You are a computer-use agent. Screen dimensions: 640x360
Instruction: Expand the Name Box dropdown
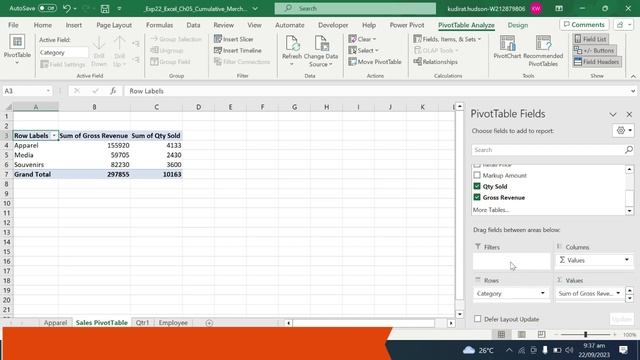[x=48, y=91]
